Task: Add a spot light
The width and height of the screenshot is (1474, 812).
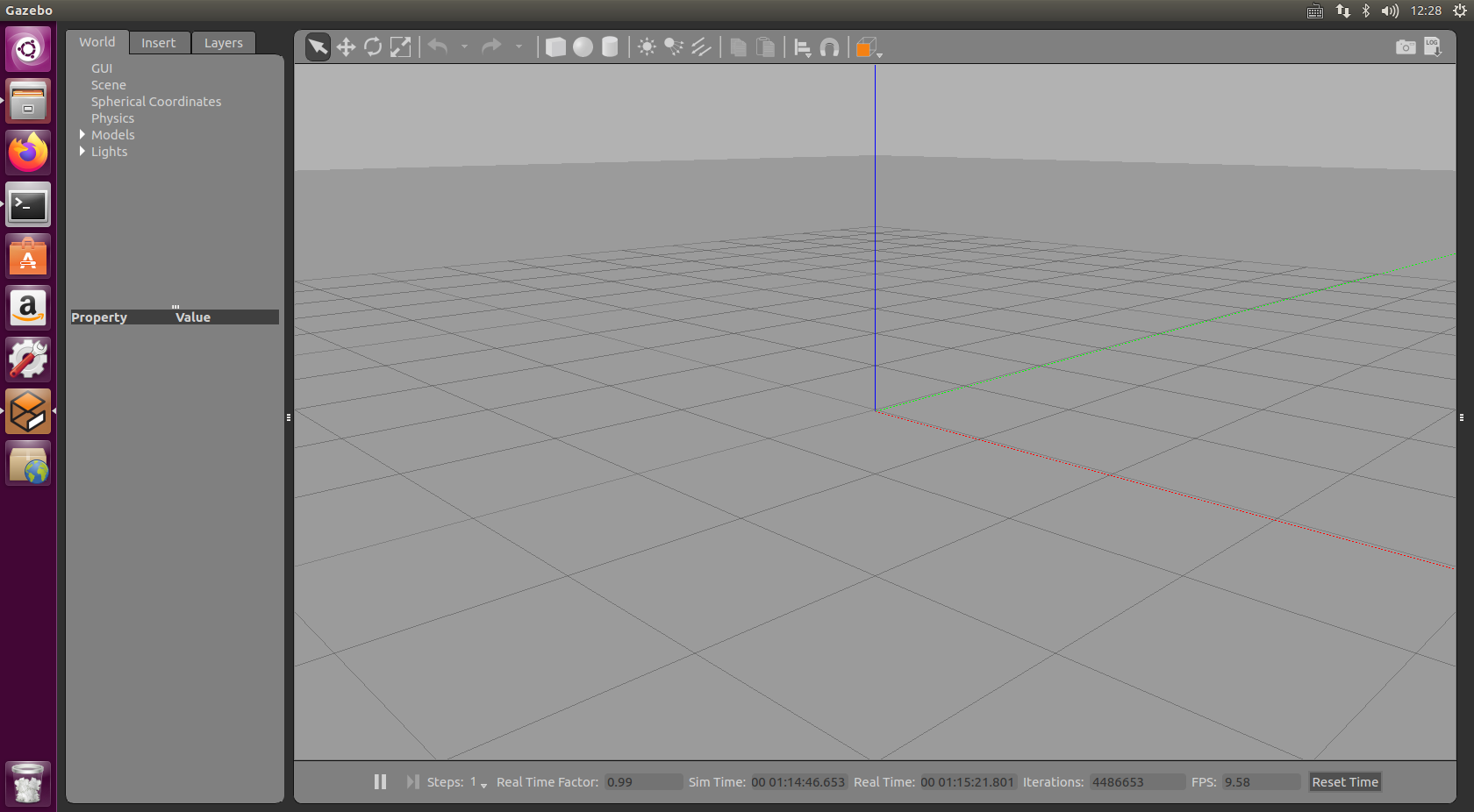Action: [674, 46]
